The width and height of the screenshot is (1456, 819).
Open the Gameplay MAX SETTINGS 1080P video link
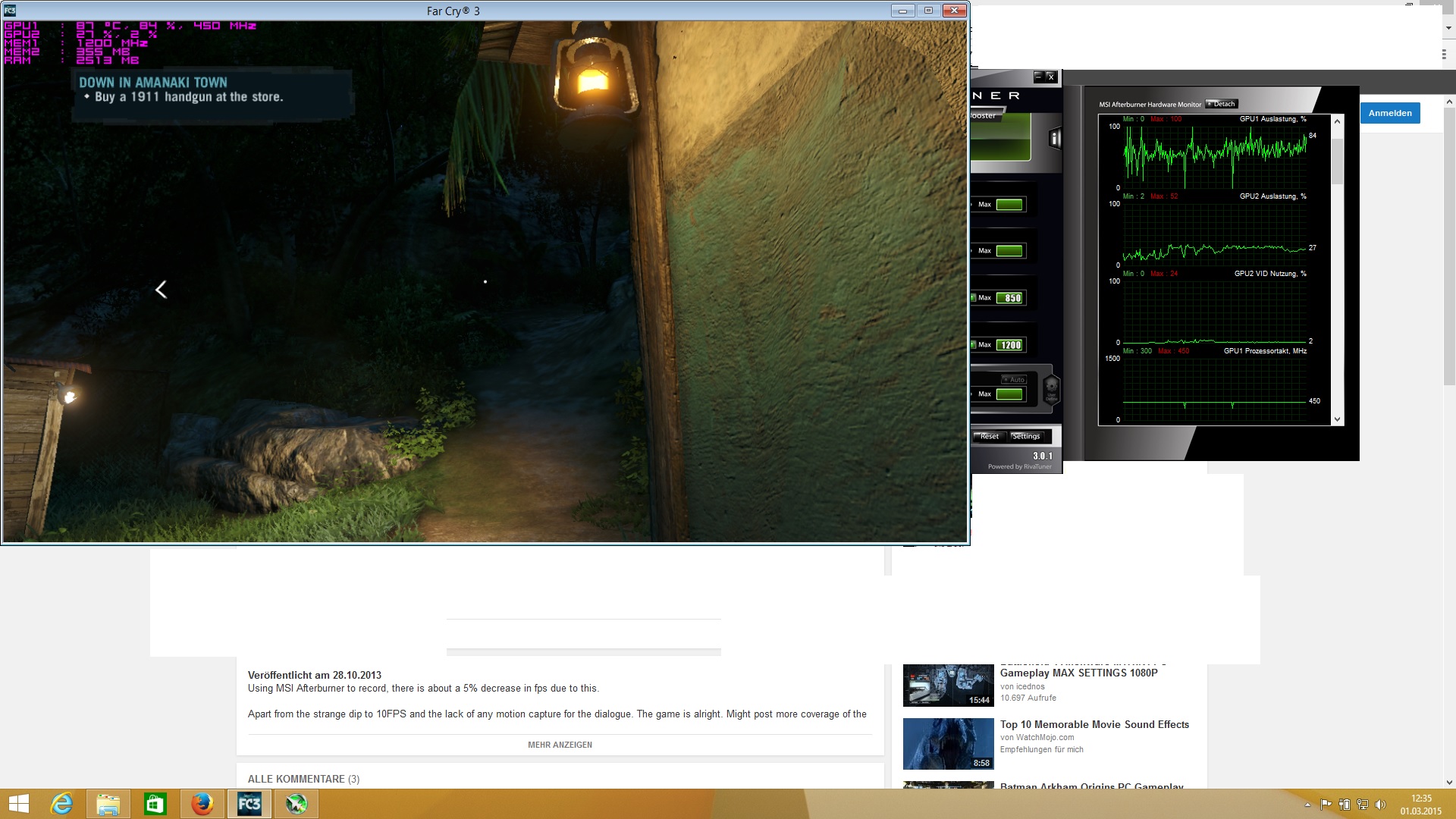1078,673
